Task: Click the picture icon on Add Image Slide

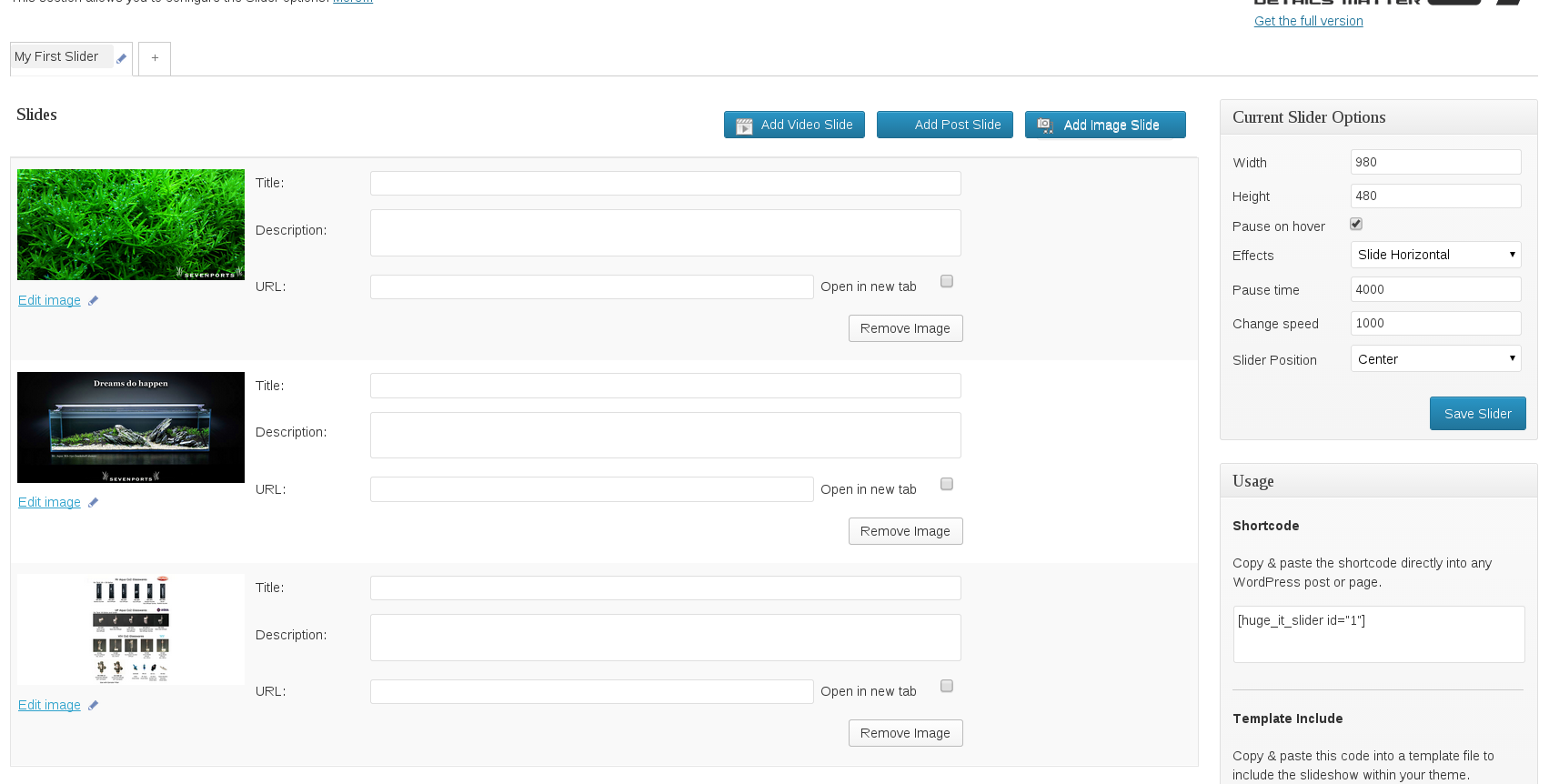Action: click(x=1045, y=126)
